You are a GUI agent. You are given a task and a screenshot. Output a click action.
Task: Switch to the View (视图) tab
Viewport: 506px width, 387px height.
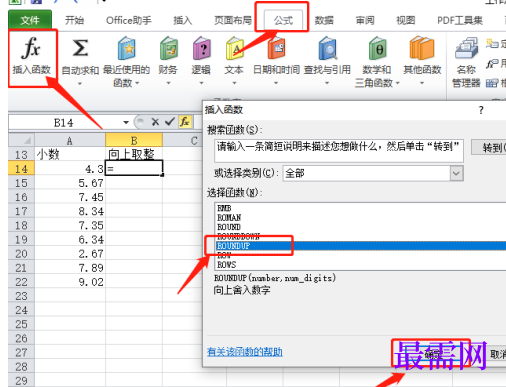click(x=406, y=20)
